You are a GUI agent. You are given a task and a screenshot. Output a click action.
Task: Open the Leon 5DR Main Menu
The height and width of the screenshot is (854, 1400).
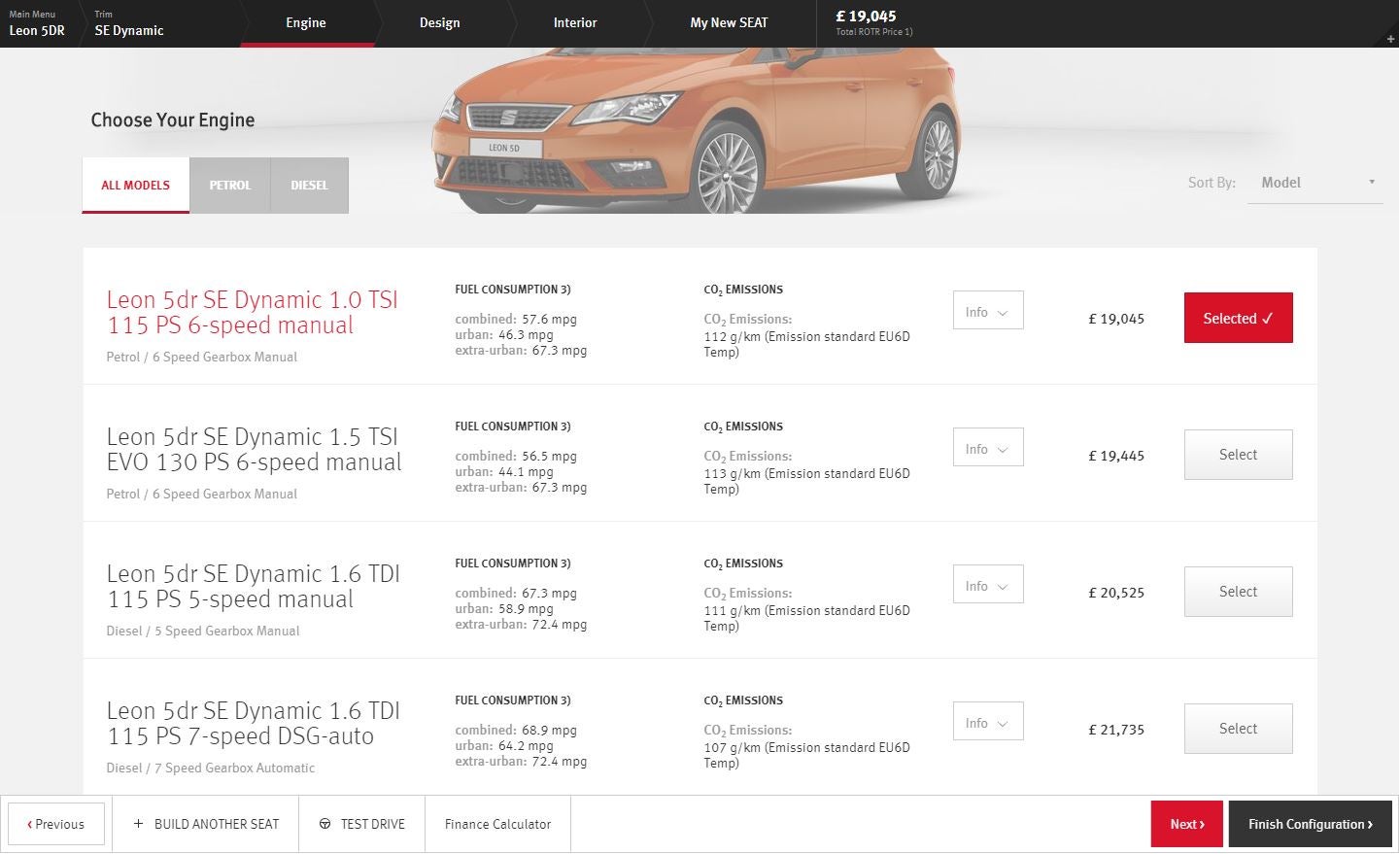[37, 23]
